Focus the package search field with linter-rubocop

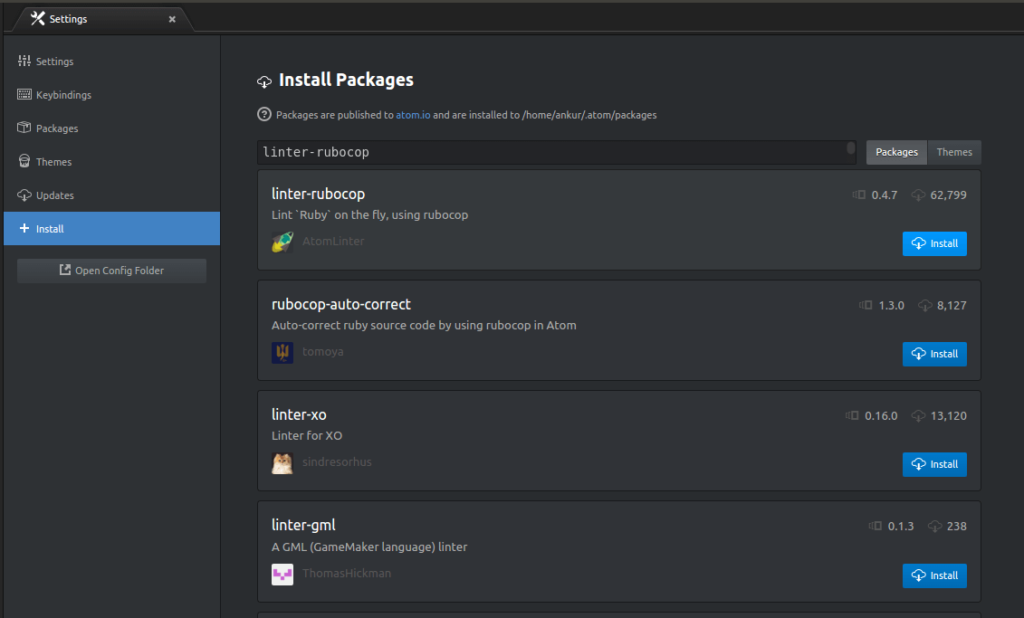click(x=556, y=152)
